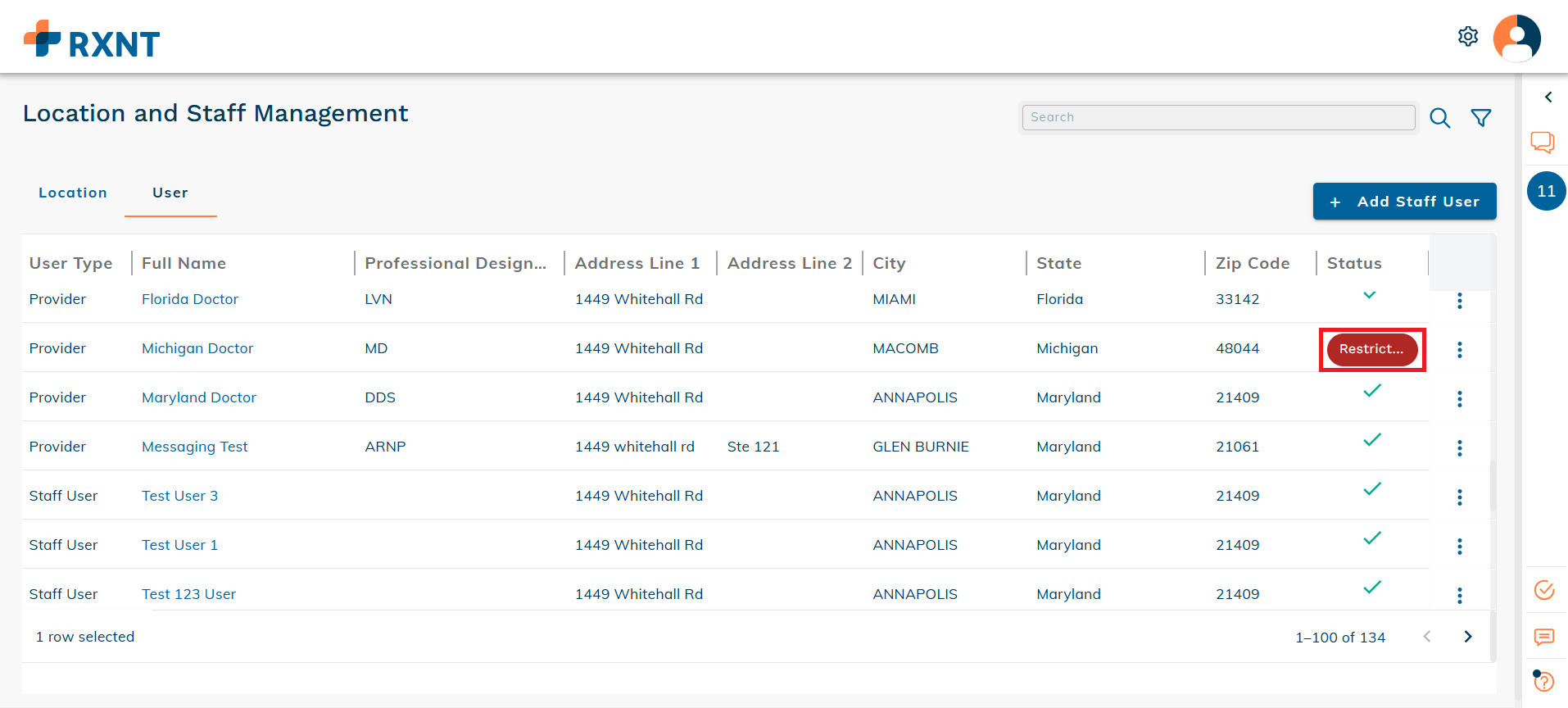Image resolution: width=1568 pixels, height=708 pixels.
Task: Click status checkmark for Test User 1
Action: (x=1372, y=538)
